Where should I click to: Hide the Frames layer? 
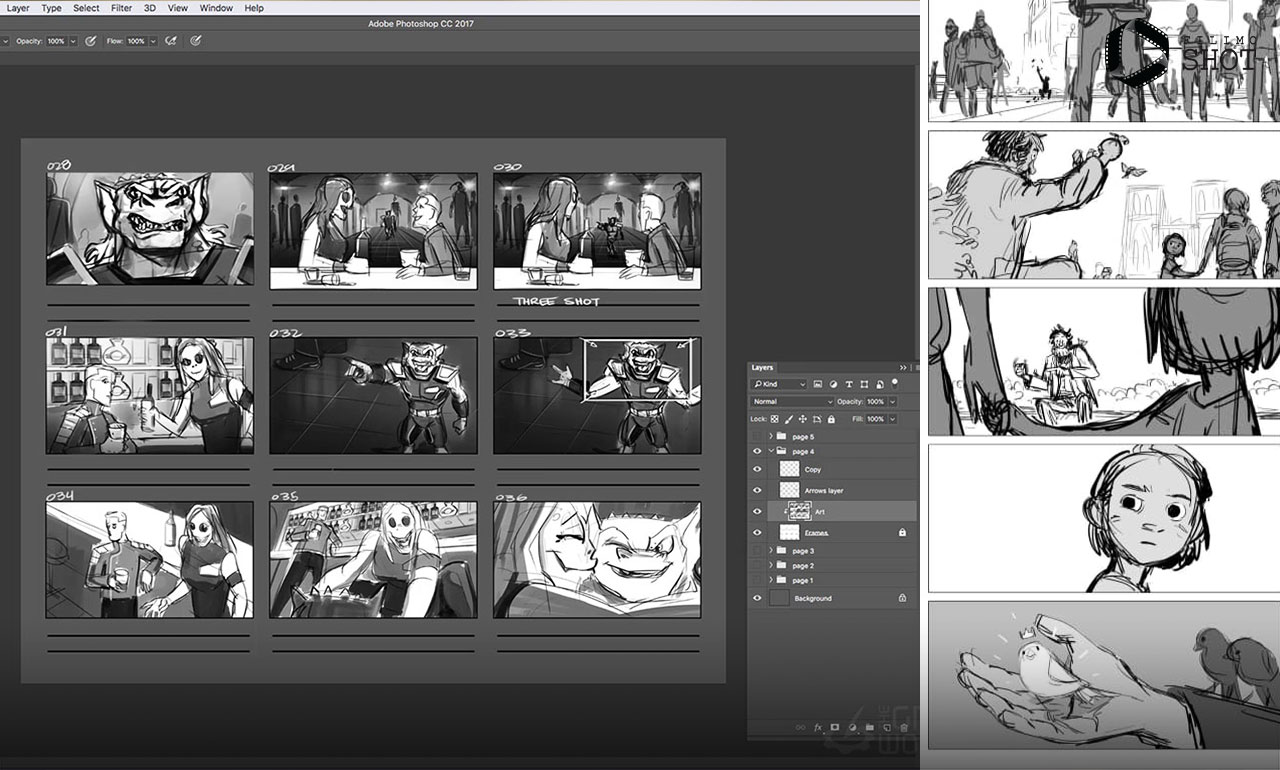[x=757, y=532]
